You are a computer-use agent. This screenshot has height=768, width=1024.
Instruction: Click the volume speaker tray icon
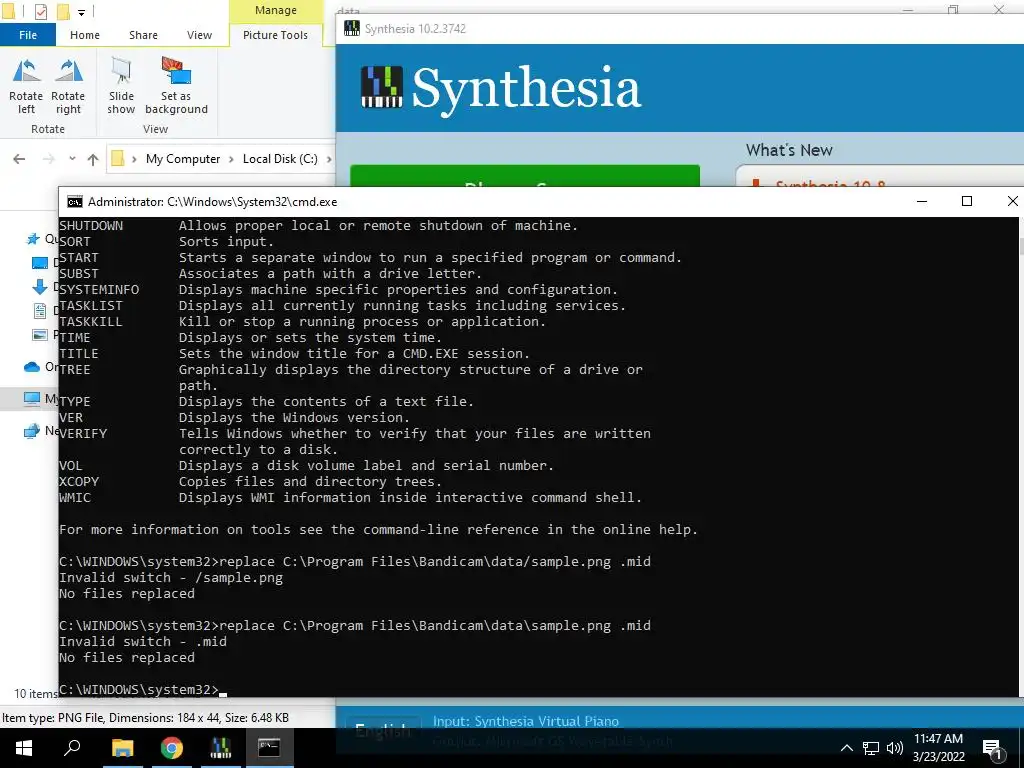[x=895, y=748]
